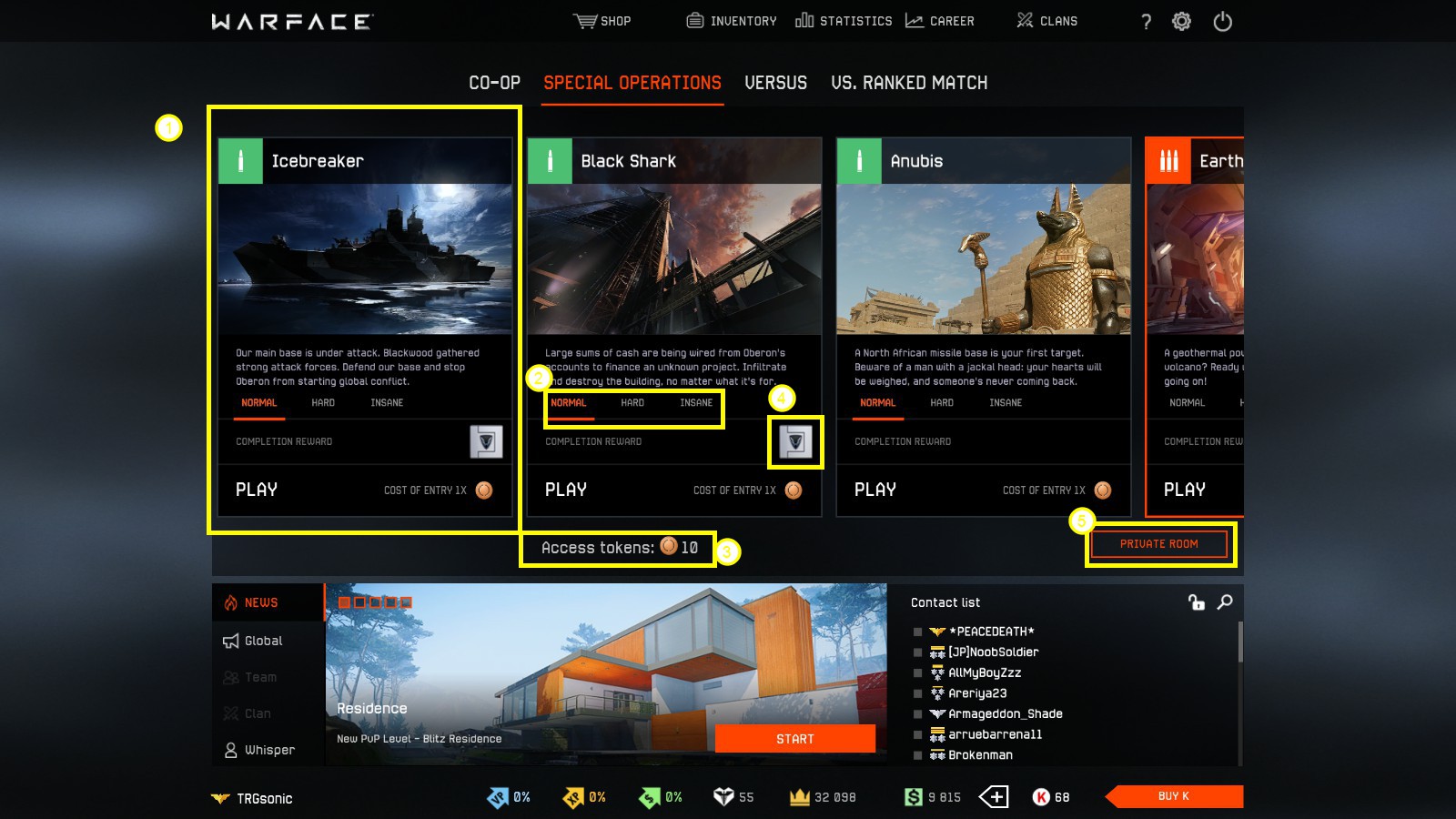
Task: Open the help question mark icon
Action: pyautogui.click(x=1146, y=22)
